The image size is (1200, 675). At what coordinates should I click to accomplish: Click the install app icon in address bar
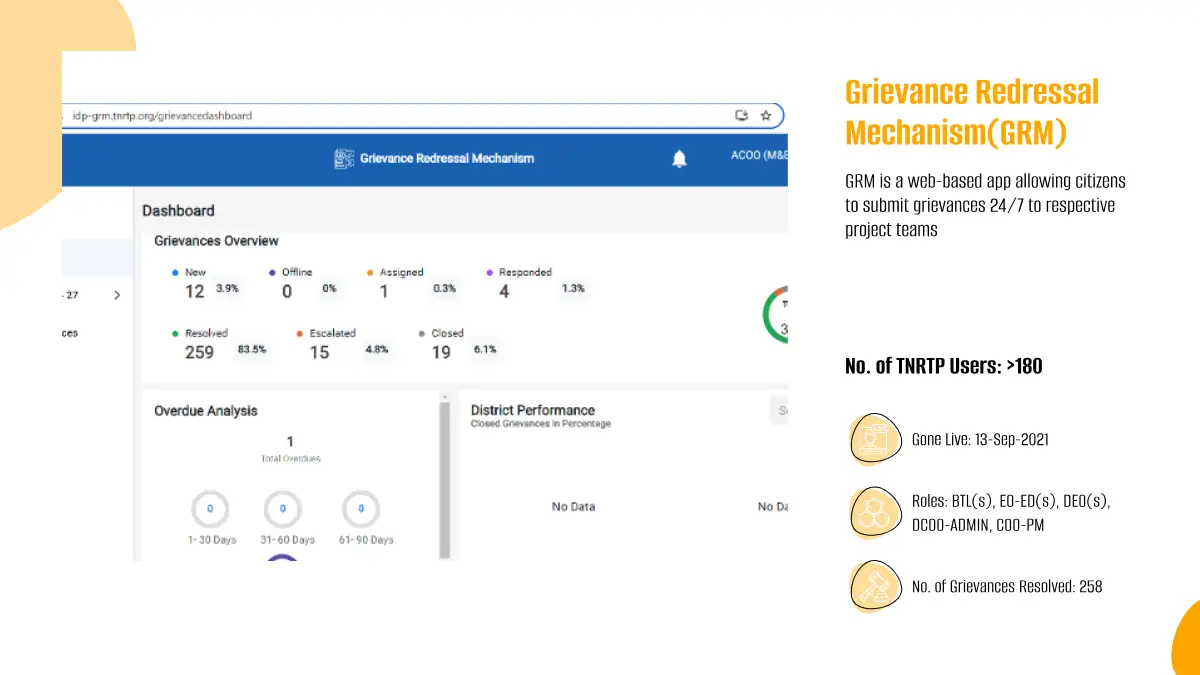[742, 115]
